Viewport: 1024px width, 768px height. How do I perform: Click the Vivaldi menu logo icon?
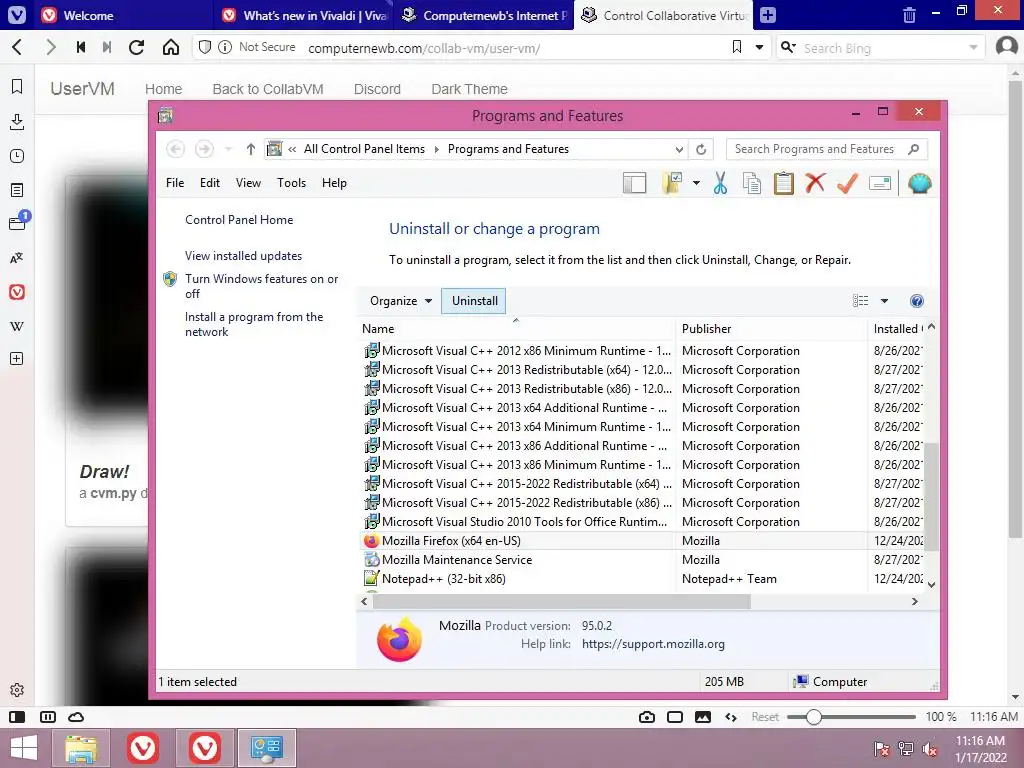pos(17,14)
